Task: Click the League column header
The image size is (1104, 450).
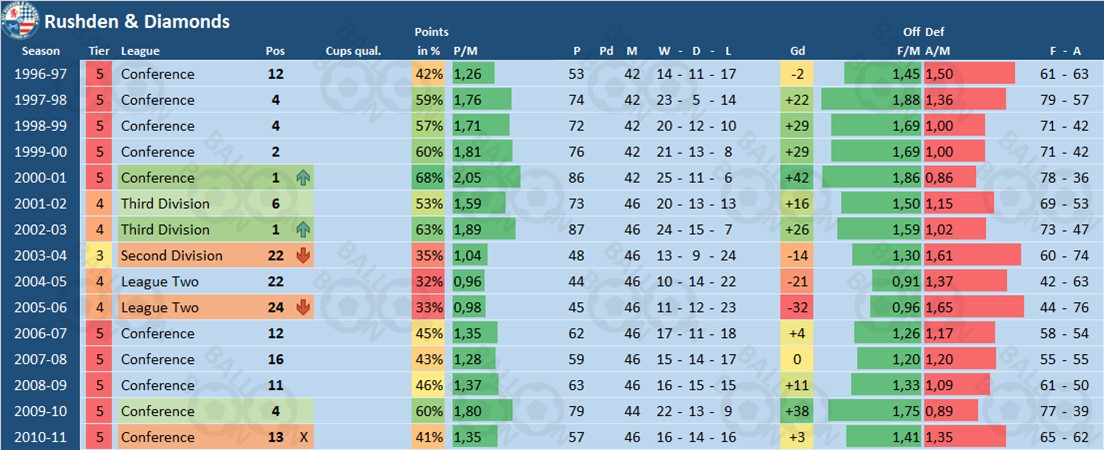Action: [x=140, y=51]
